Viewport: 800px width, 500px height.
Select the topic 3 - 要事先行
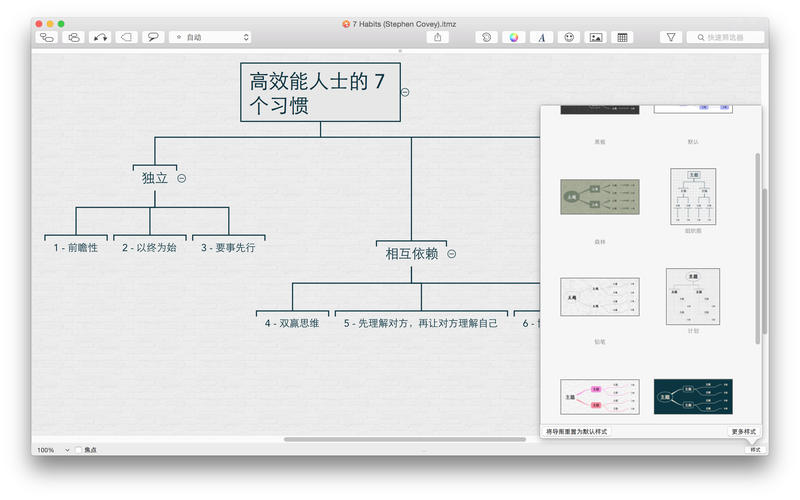[229, 247]
